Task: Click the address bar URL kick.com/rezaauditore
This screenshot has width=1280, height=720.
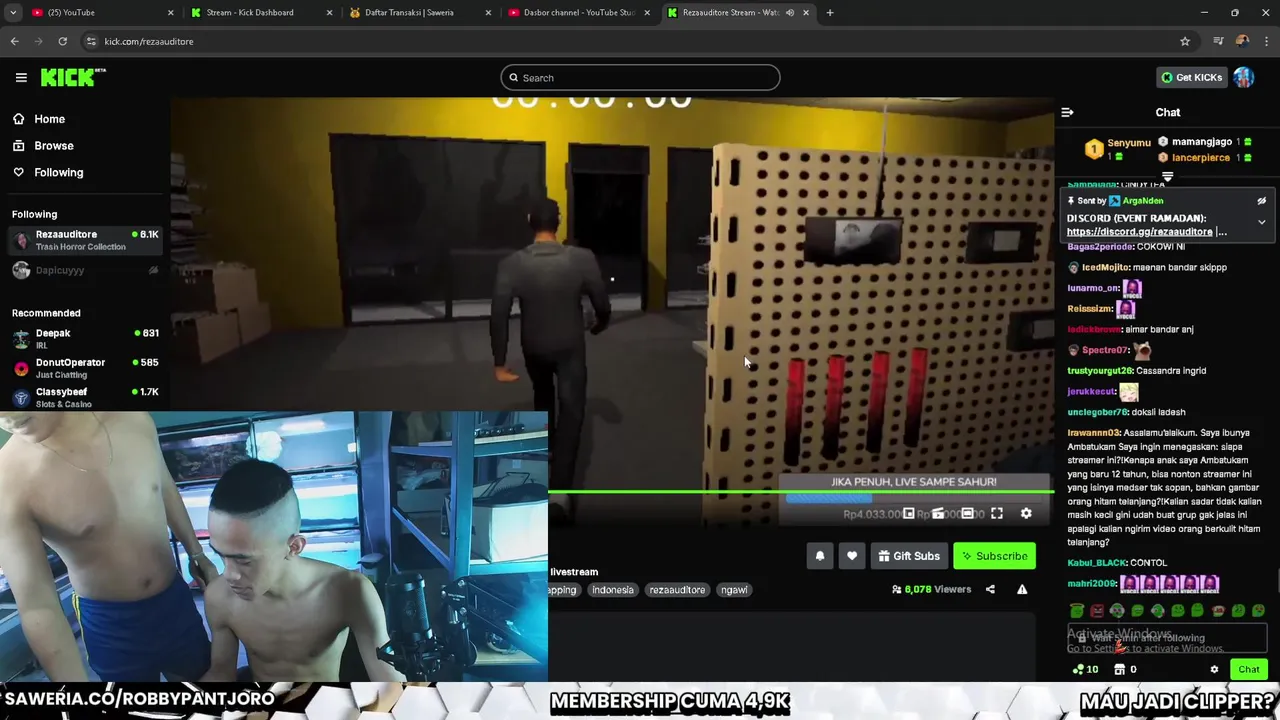Action: pos(149,41)
